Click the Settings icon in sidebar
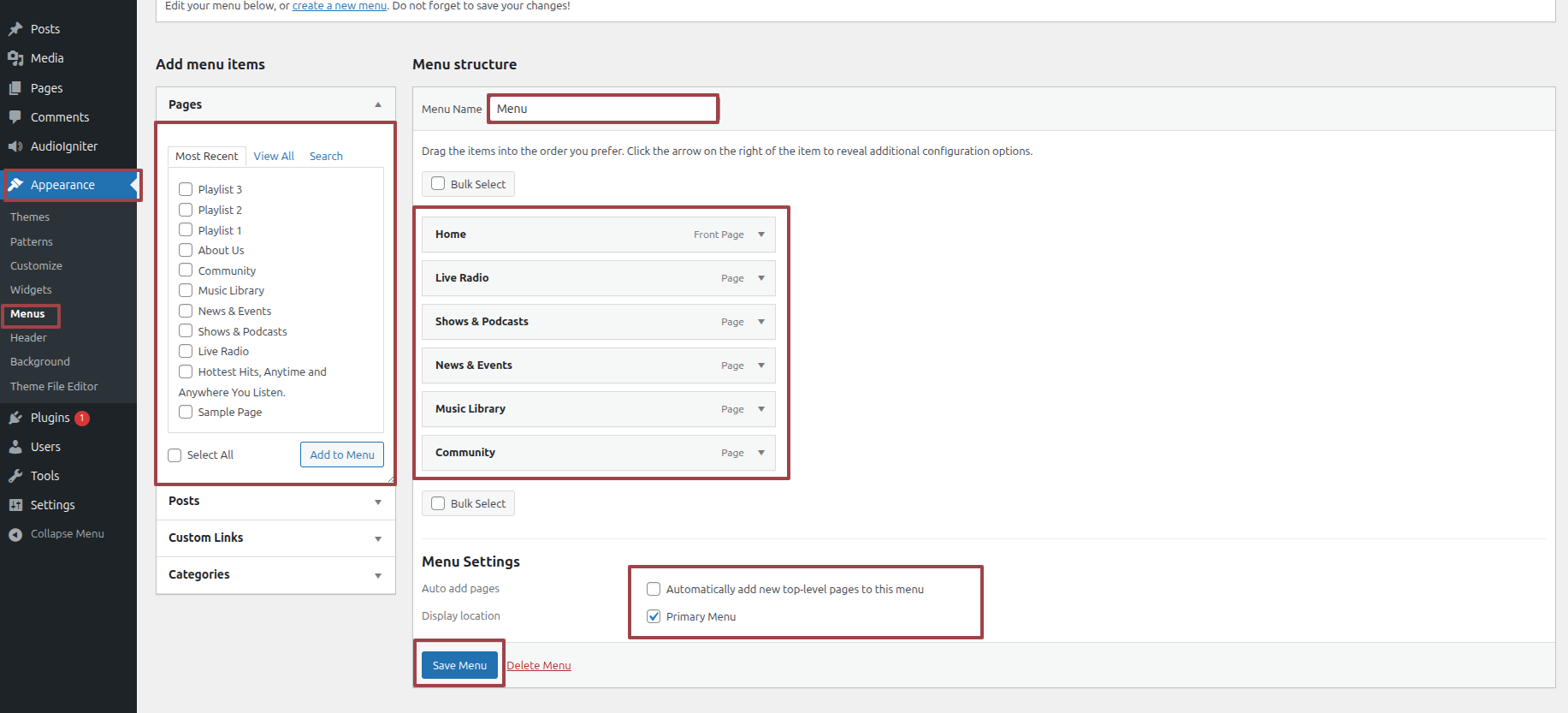This screenshot has height=713, width=1568. pyautogui.click(x=15, y=505)
